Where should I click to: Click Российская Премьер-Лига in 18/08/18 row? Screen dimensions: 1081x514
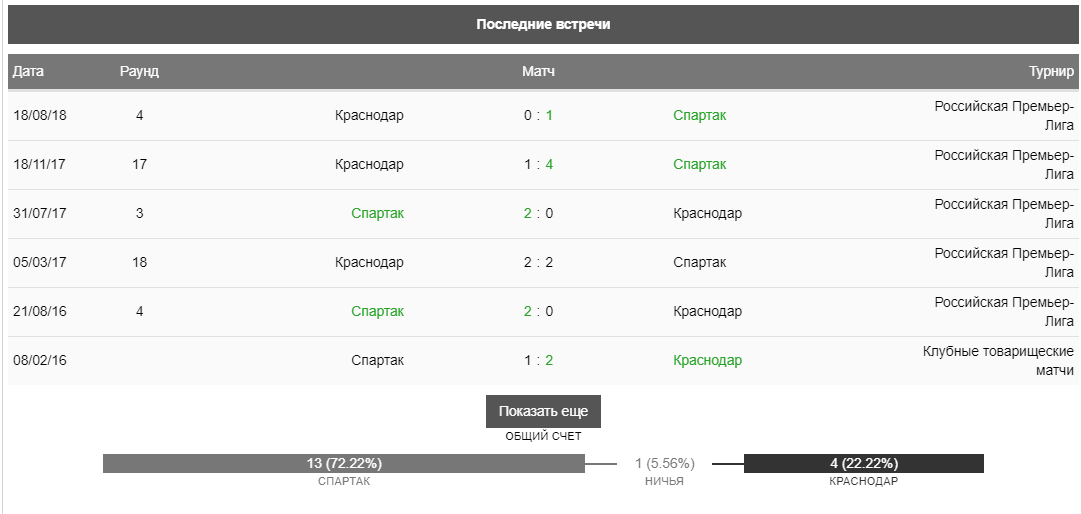[x=1004, y=116]
